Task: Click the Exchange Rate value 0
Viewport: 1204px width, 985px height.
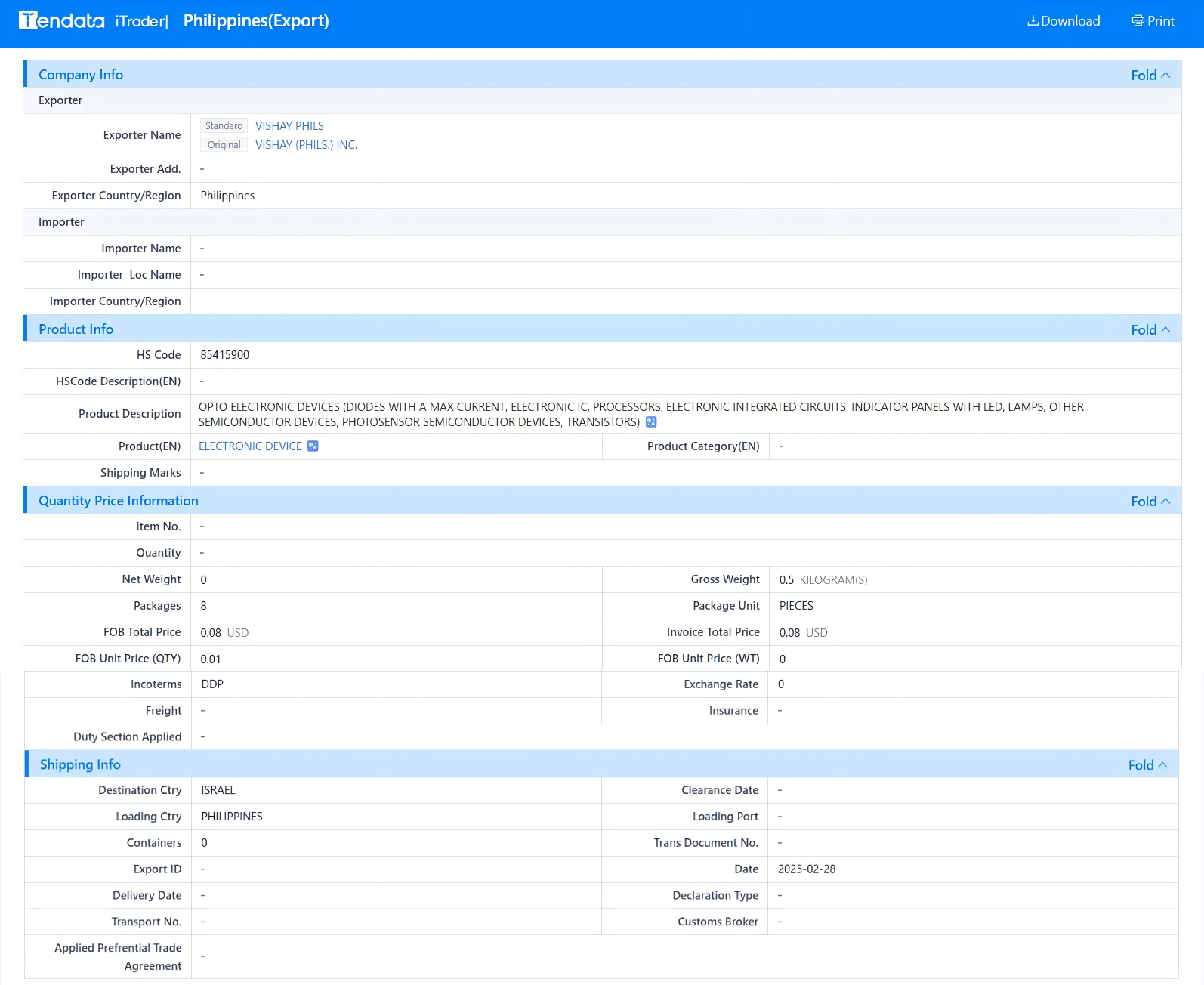Action: (x=781, y=684)
